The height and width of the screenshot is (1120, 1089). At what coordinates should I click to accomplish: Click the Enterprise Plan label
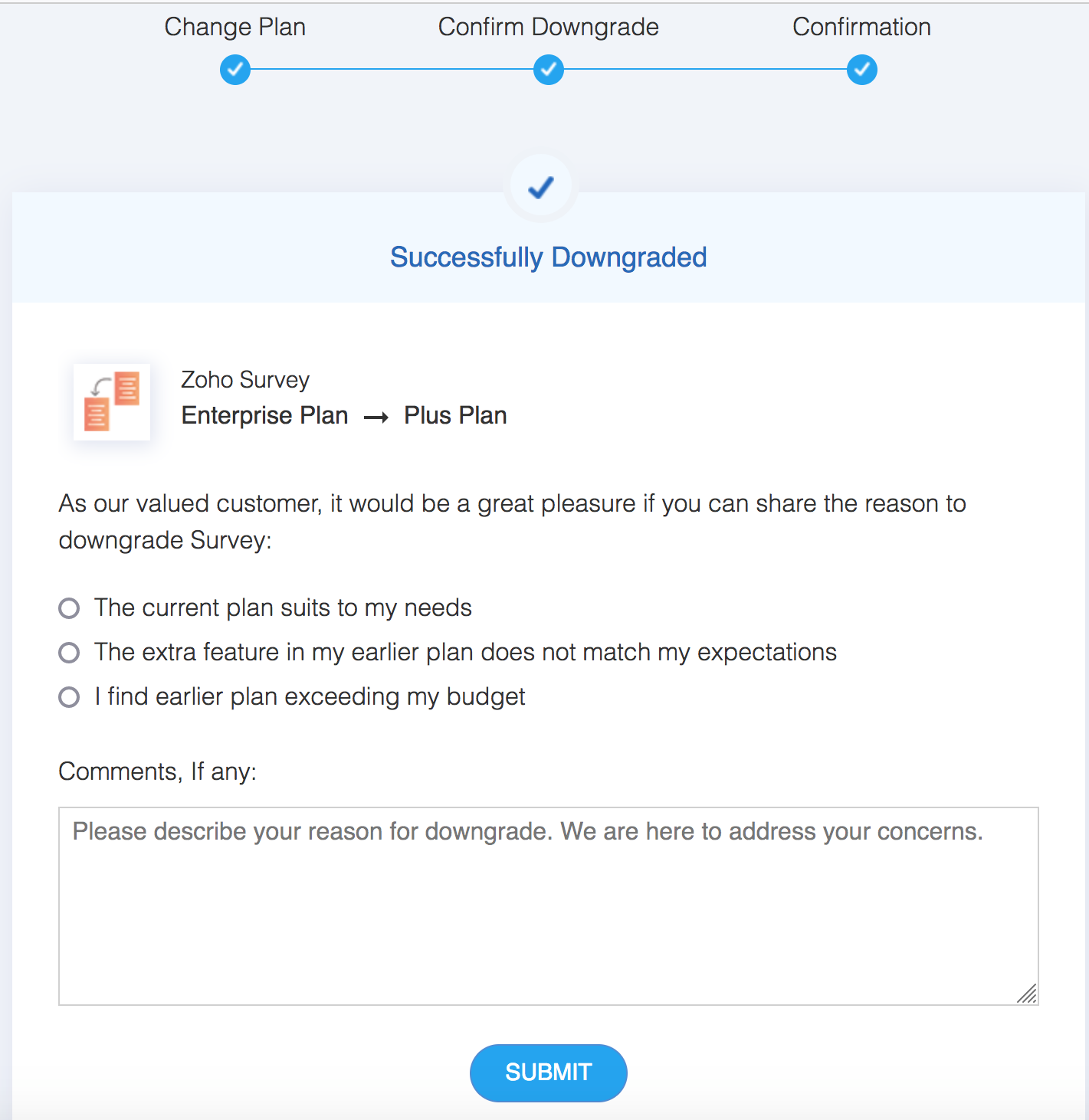tap(265, 415)
